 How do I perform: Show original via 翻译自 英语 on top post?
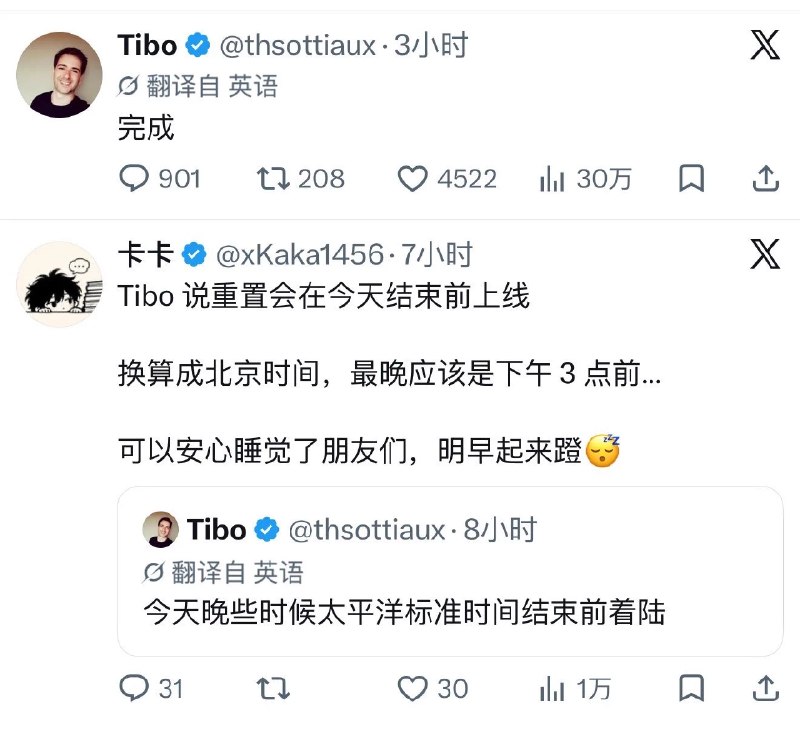click(197, 86)
